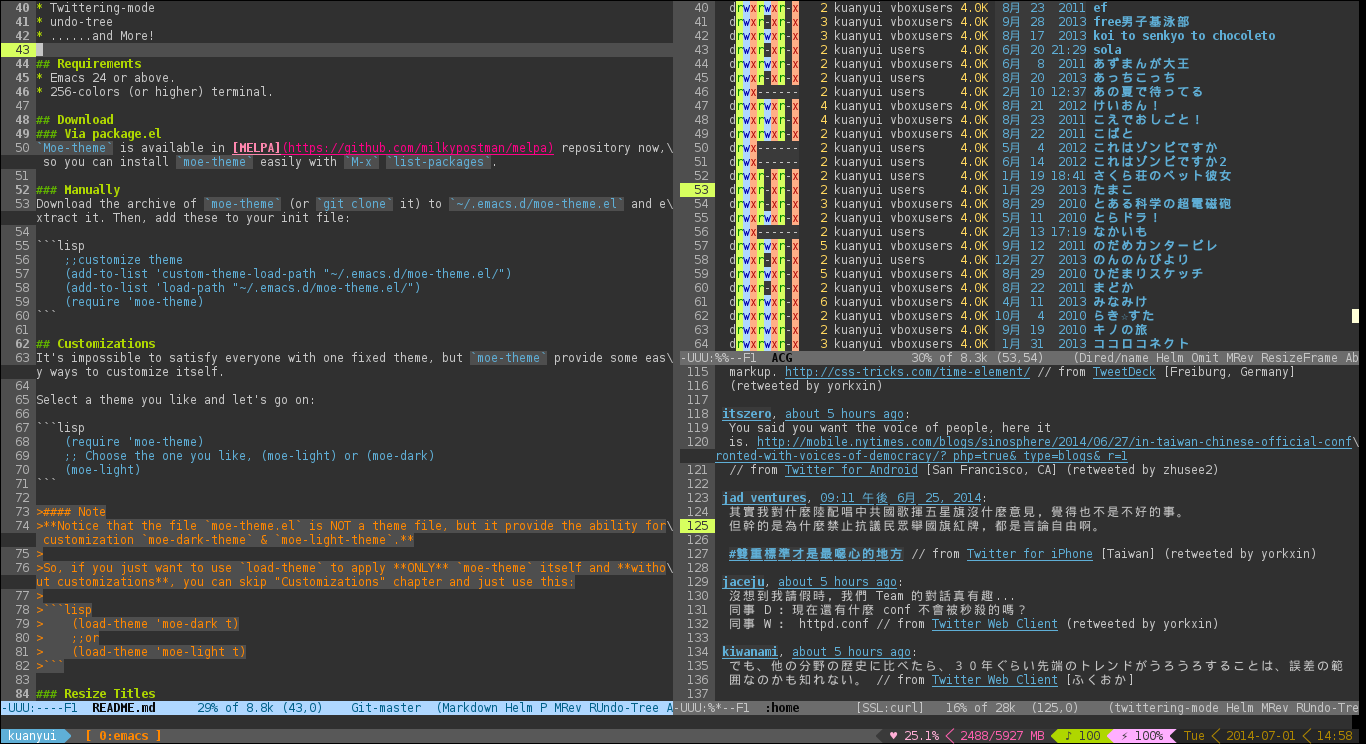Open the 'free男子基泳部' directory
Screen dimensions: 1366x744
[x=1141, y=22]
